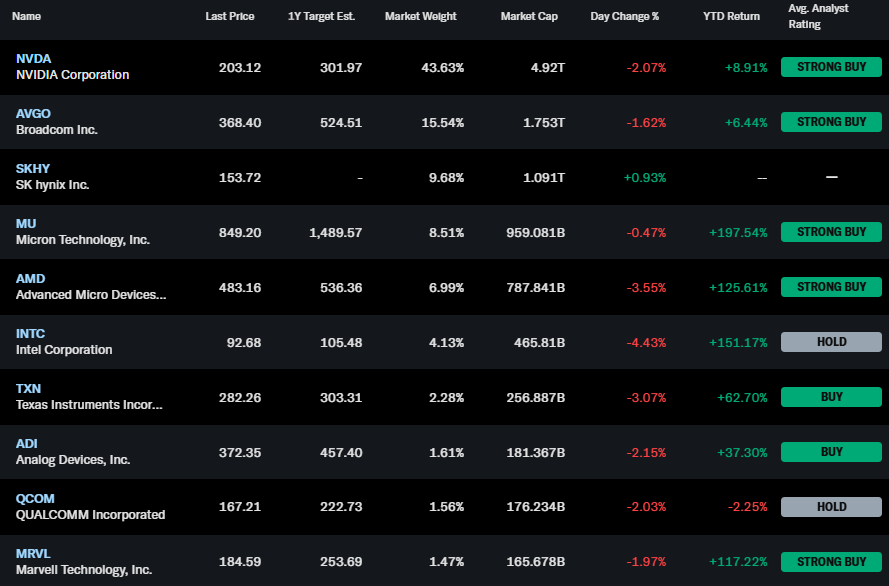Click Marvell's STRONG BUY rating badge
This screenshot has height=586, width=889.
831,562
